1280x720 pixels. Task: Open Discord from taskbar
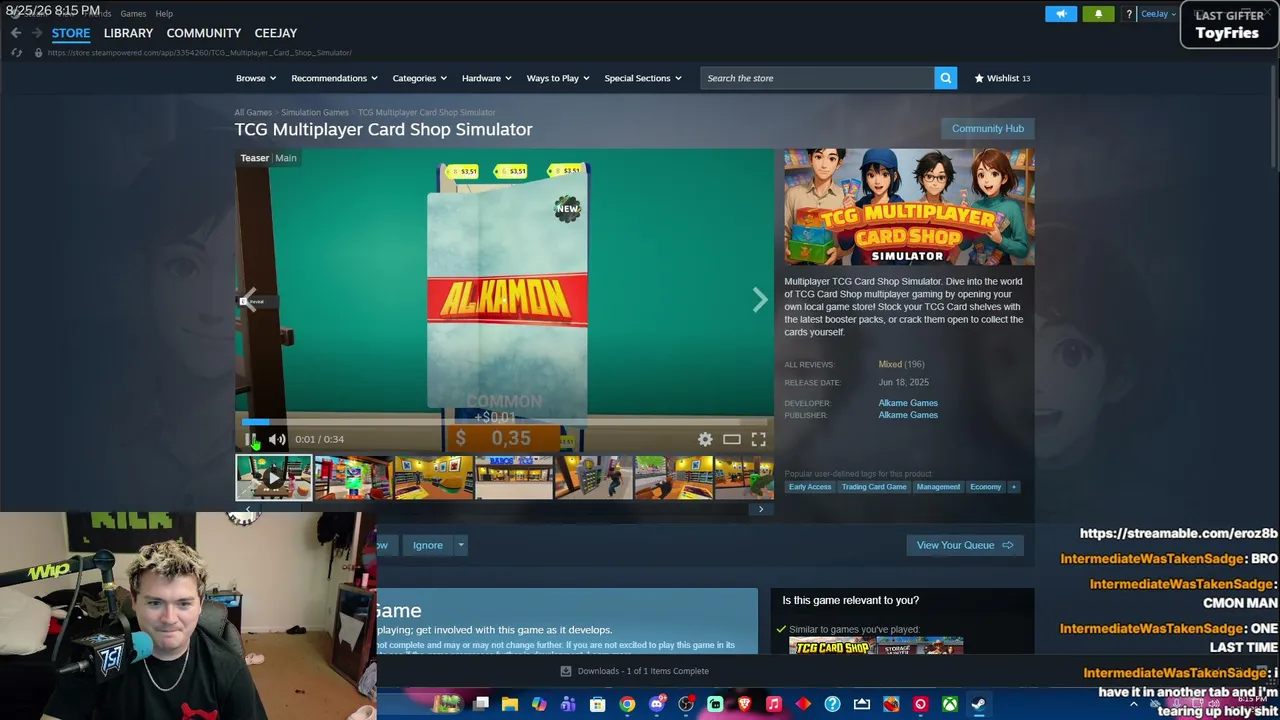click(x=656, y=704)
